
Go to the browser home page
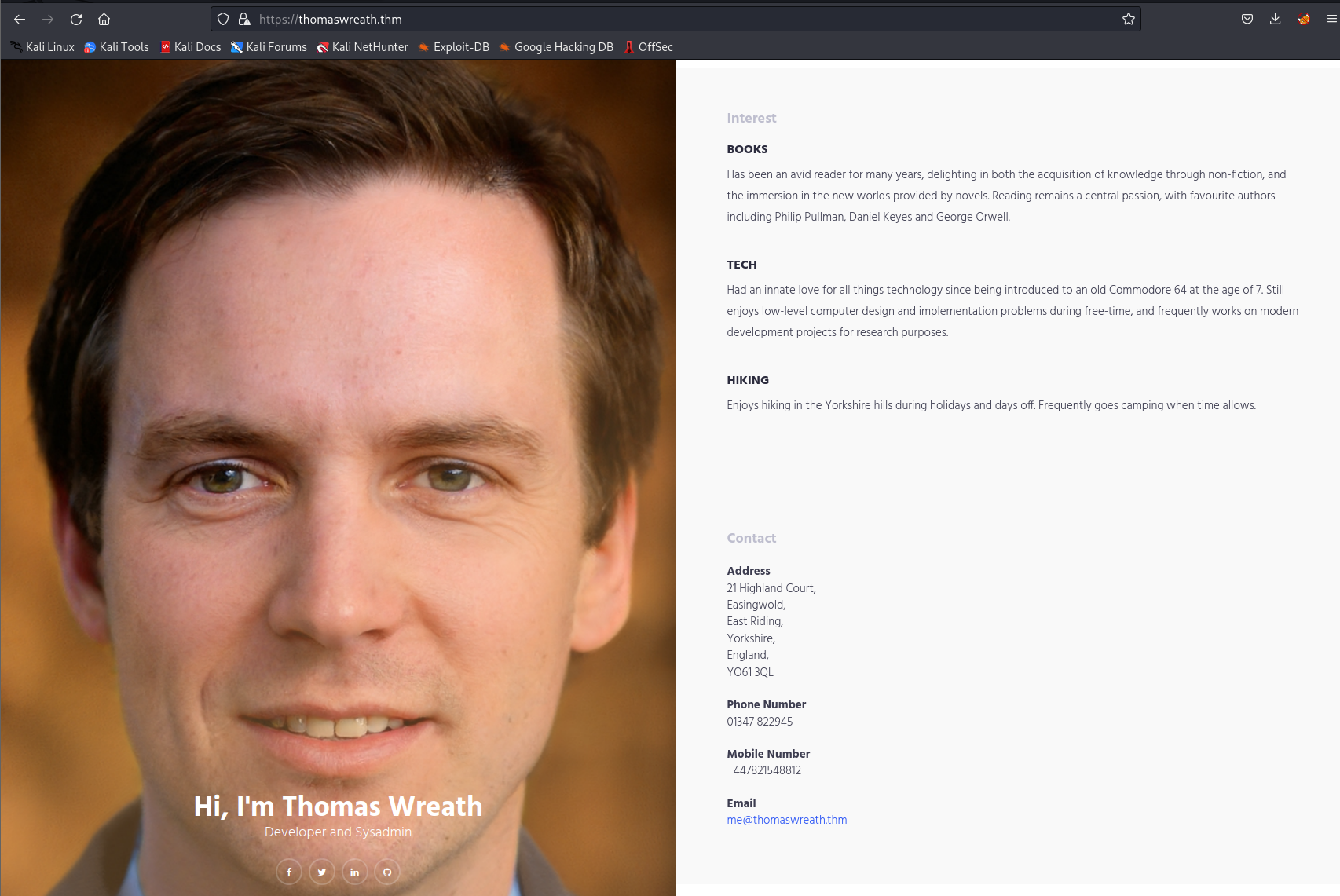[x=104, y=20]
